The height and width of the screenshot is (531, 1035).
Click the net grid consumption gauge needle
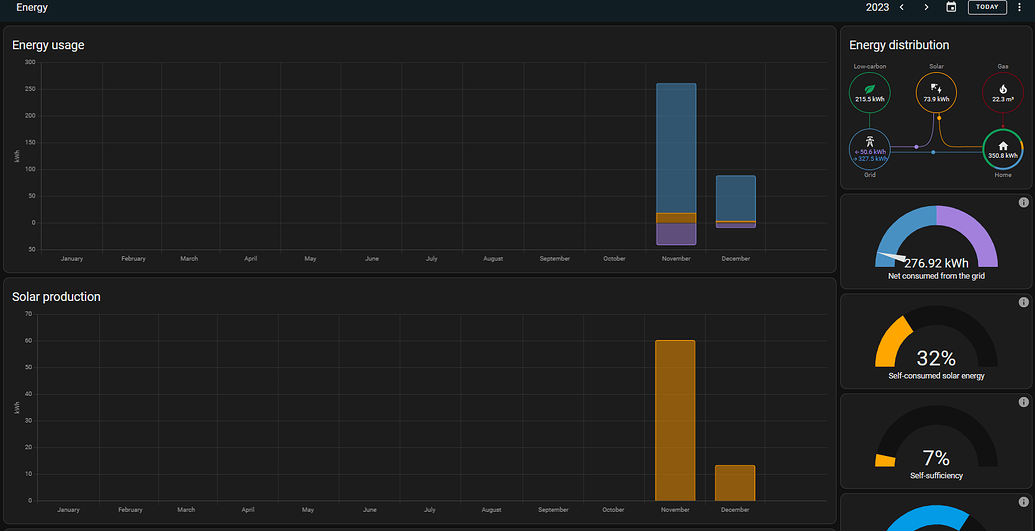coord(893,258)
